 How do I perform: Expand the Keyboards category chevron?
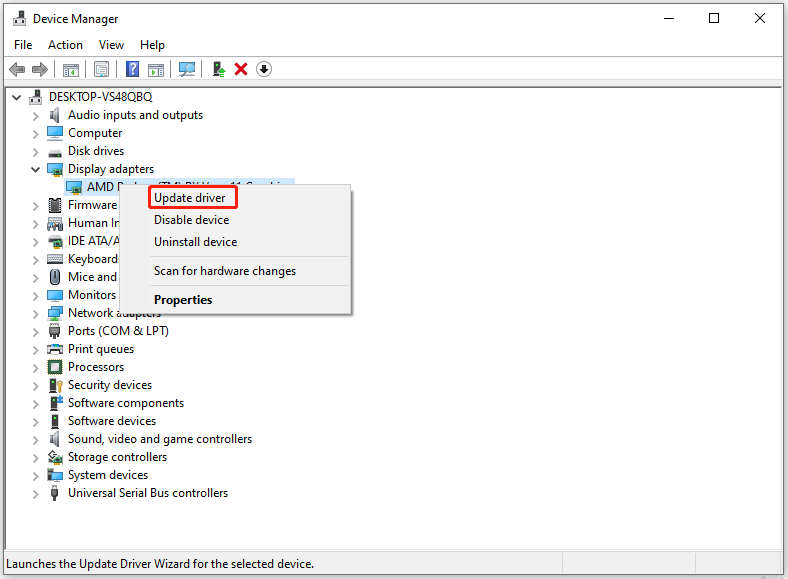coord(35,260)
